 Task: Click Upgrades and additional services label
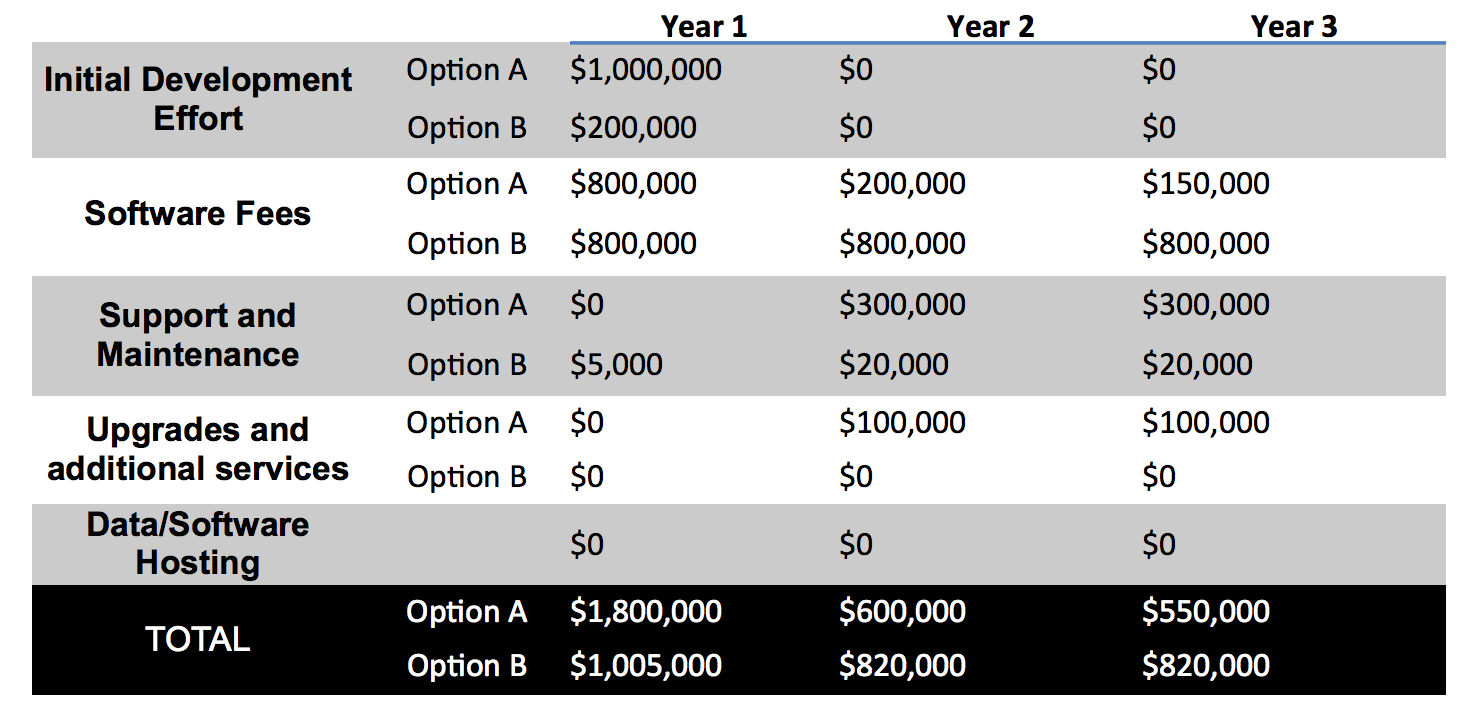(x=198, y=449)
